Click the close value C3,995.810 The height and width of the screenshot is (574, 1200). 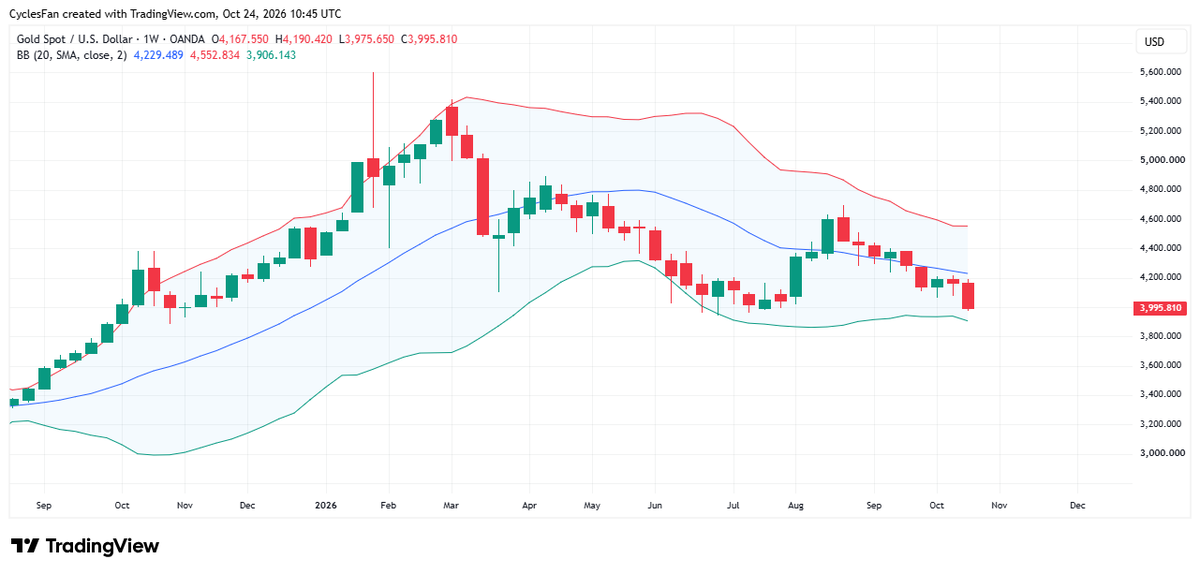coord(429,39)
